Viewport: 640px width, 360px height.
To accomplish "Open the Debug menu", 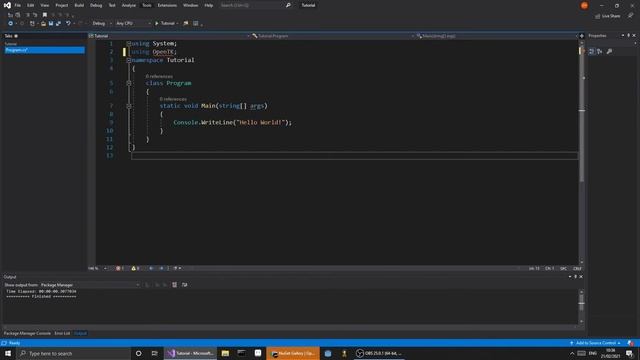I will (96, 5).
